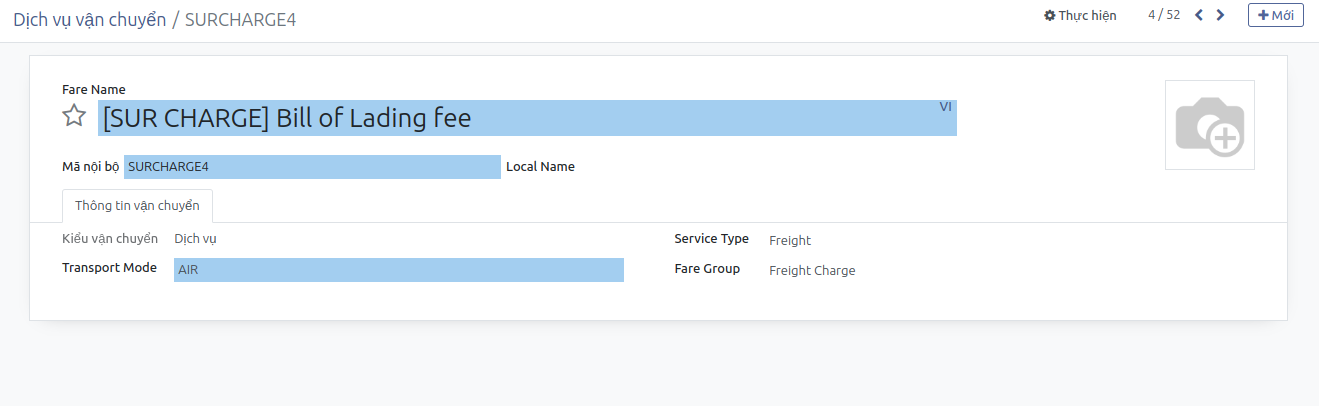
Task: Click the Fare Group label
Action: tap(707, 269)
